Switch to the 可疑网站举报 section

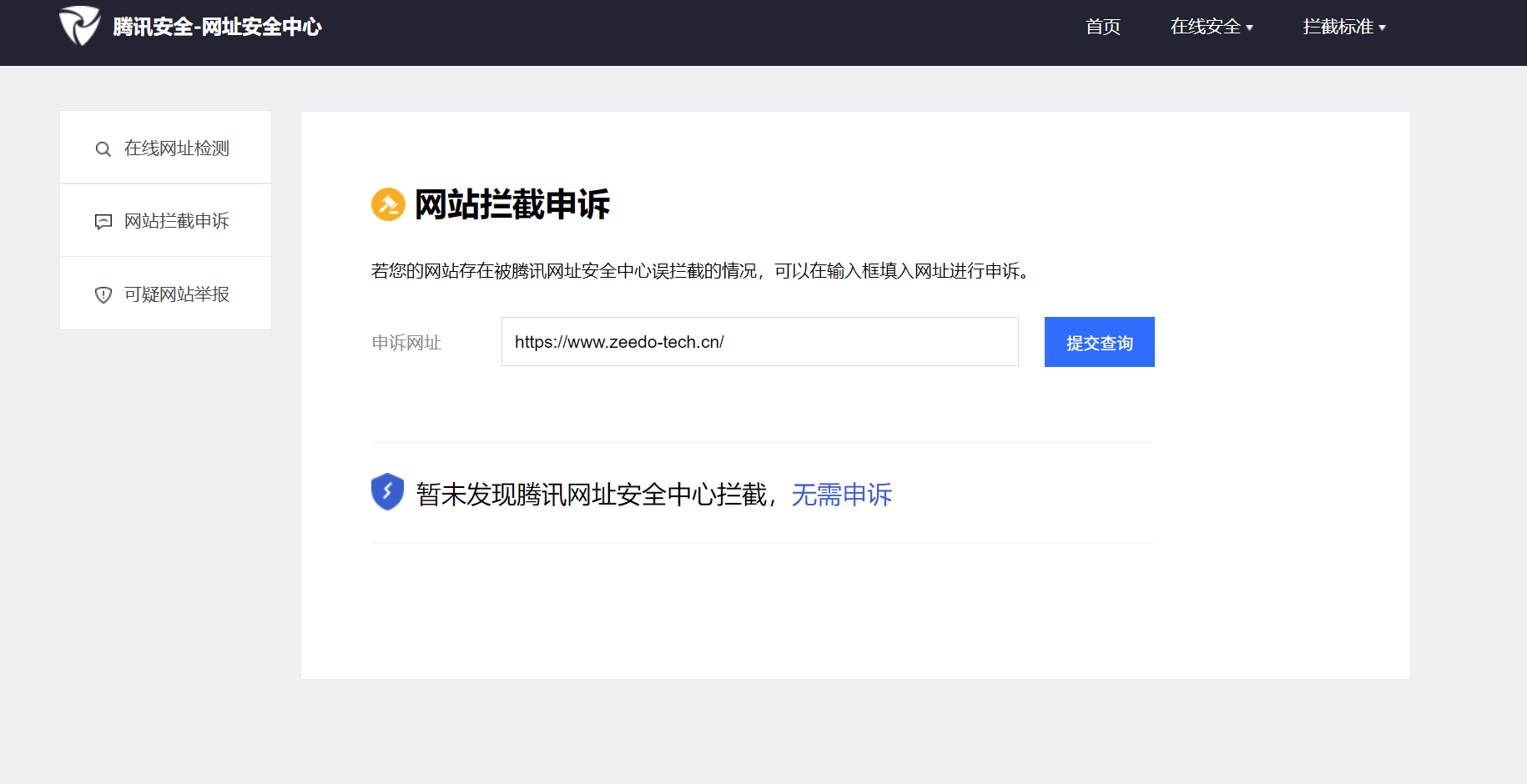[177, 294]
